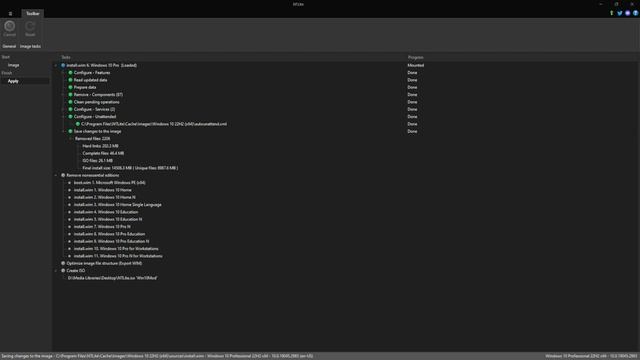Click gray icon beside Create ISO
Viewport: 640px width, 360px height.
(x=63, y=271)
